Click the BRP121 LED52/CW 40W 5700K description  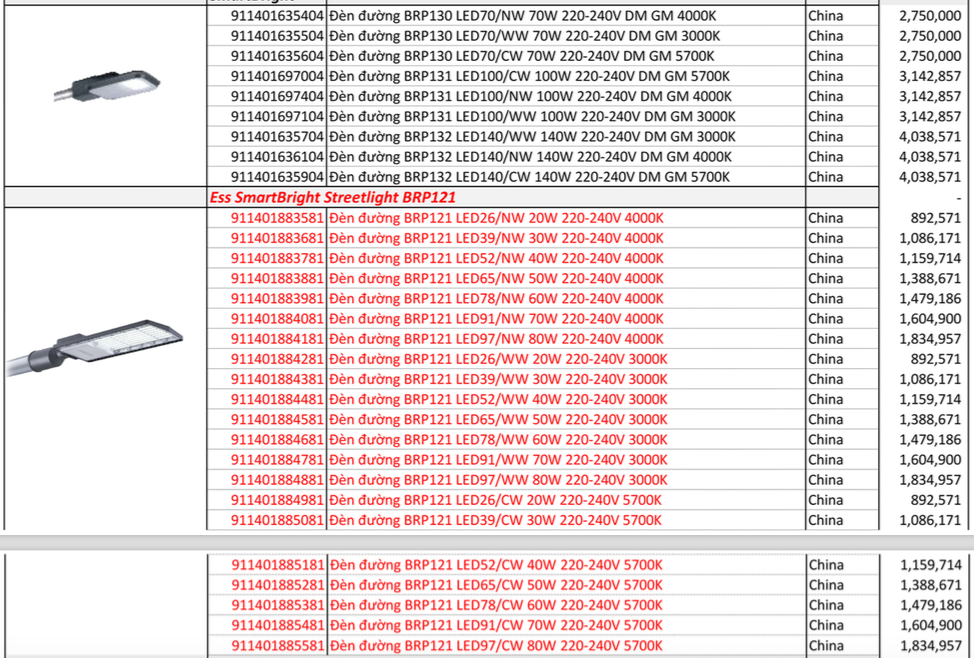point(495,565)
